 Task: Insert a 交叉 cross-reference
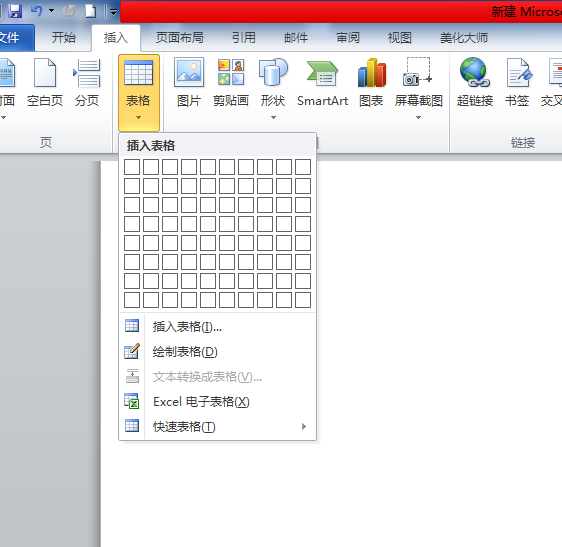click(x=552, y=82)
